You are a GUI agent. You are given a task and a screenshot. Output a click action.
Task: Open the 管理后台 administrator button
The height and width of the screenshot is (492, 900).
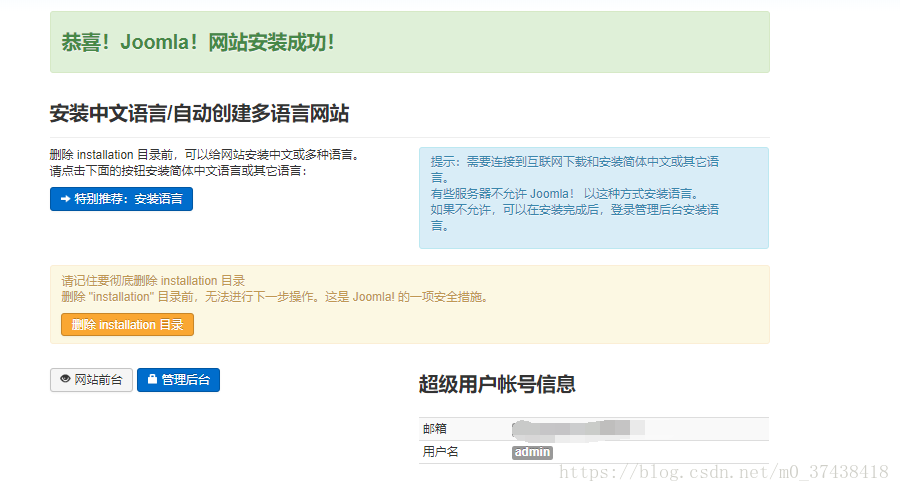point(179,379)
